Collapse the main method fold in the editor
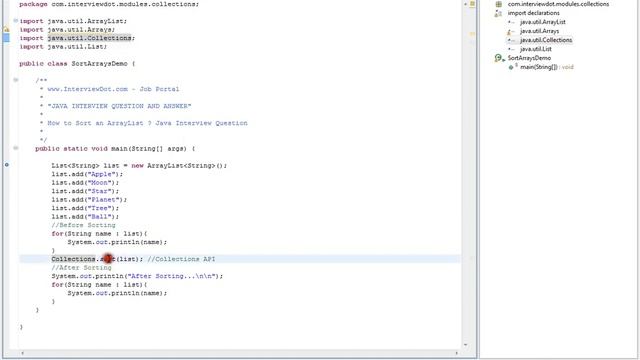640x360 pixels. click(x=16, y=148)
